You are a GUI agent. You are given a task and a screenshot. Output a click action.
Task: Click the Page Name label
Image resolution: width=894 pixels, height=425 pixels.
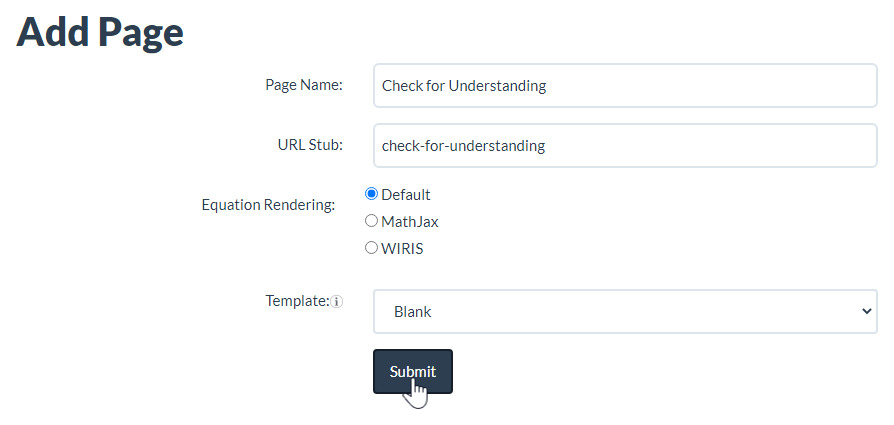point(304,85)
